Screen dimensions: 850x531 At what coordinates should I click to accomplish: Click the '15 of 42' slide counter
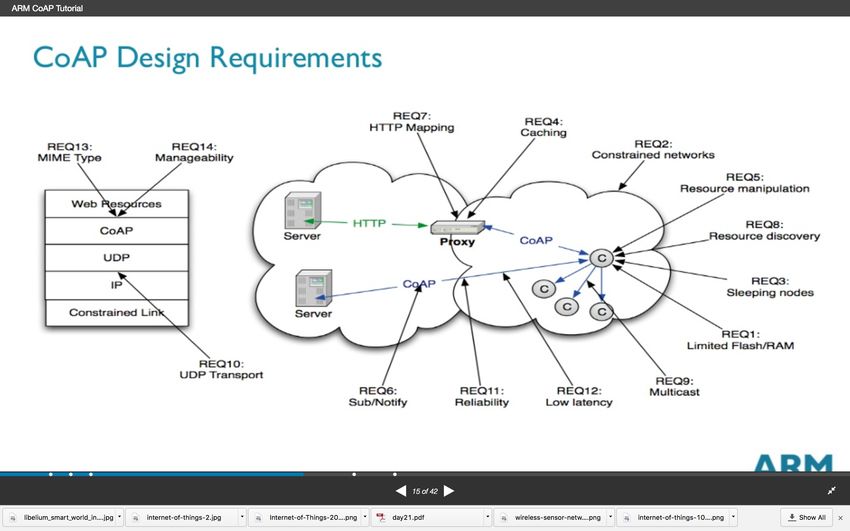[425, 491]
